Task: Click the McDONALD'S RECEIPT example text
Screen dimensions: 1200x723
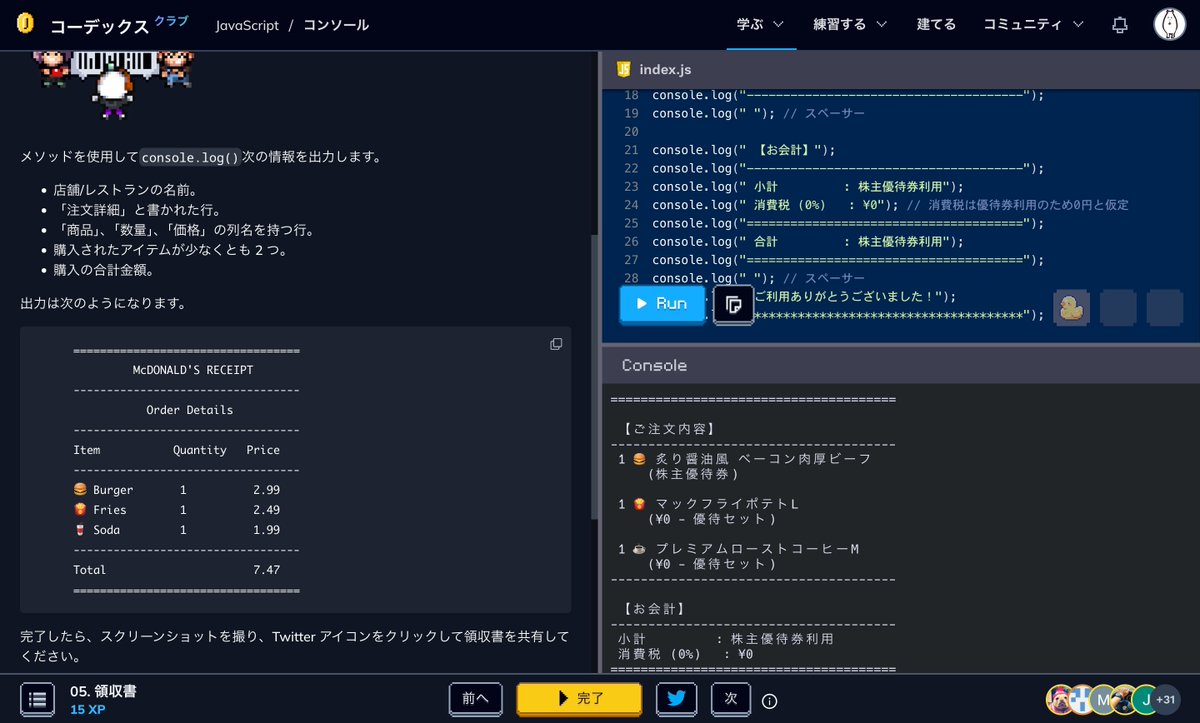Action: [193, 370]
